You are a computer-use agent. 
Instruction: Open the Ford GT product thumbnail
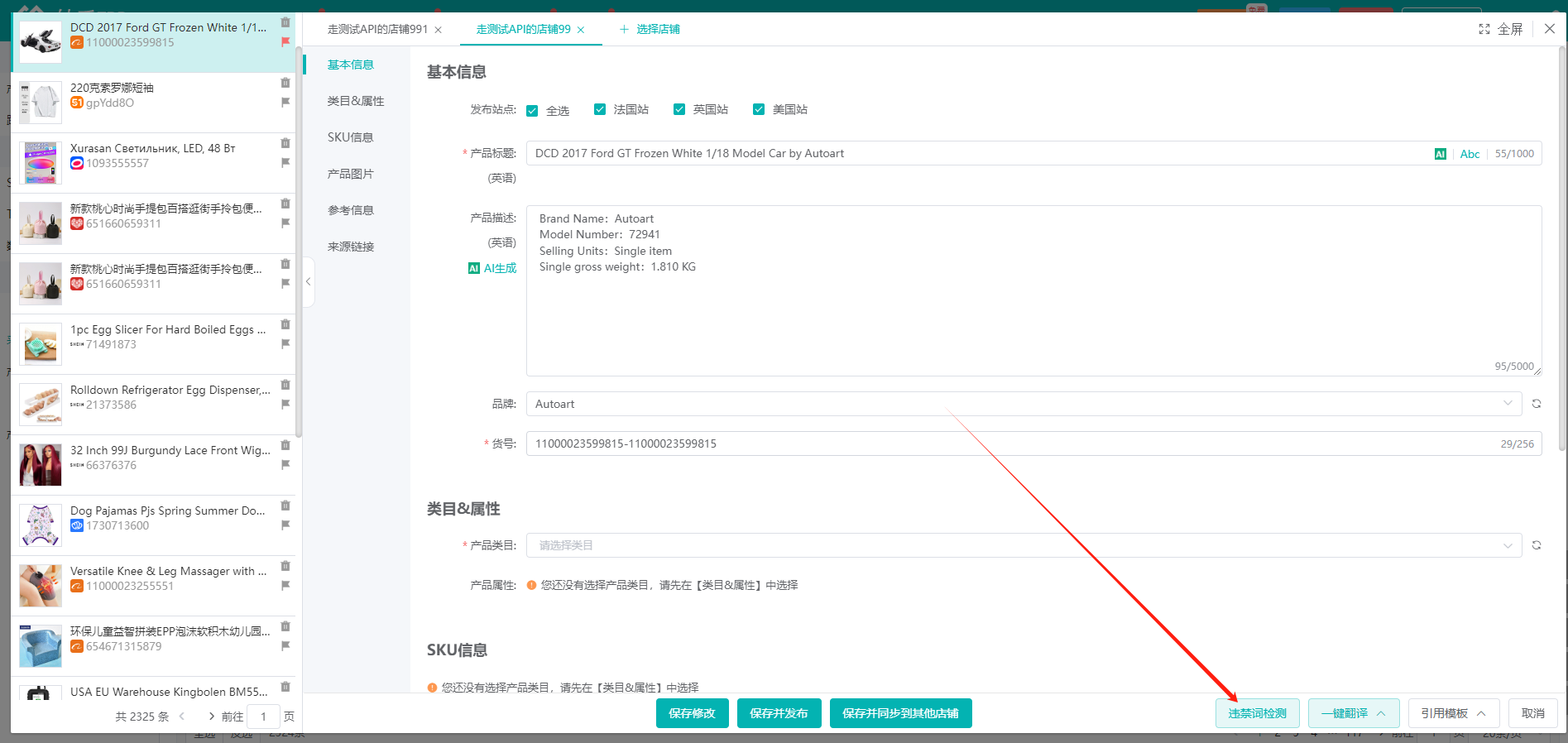click(x=41, y=42)
